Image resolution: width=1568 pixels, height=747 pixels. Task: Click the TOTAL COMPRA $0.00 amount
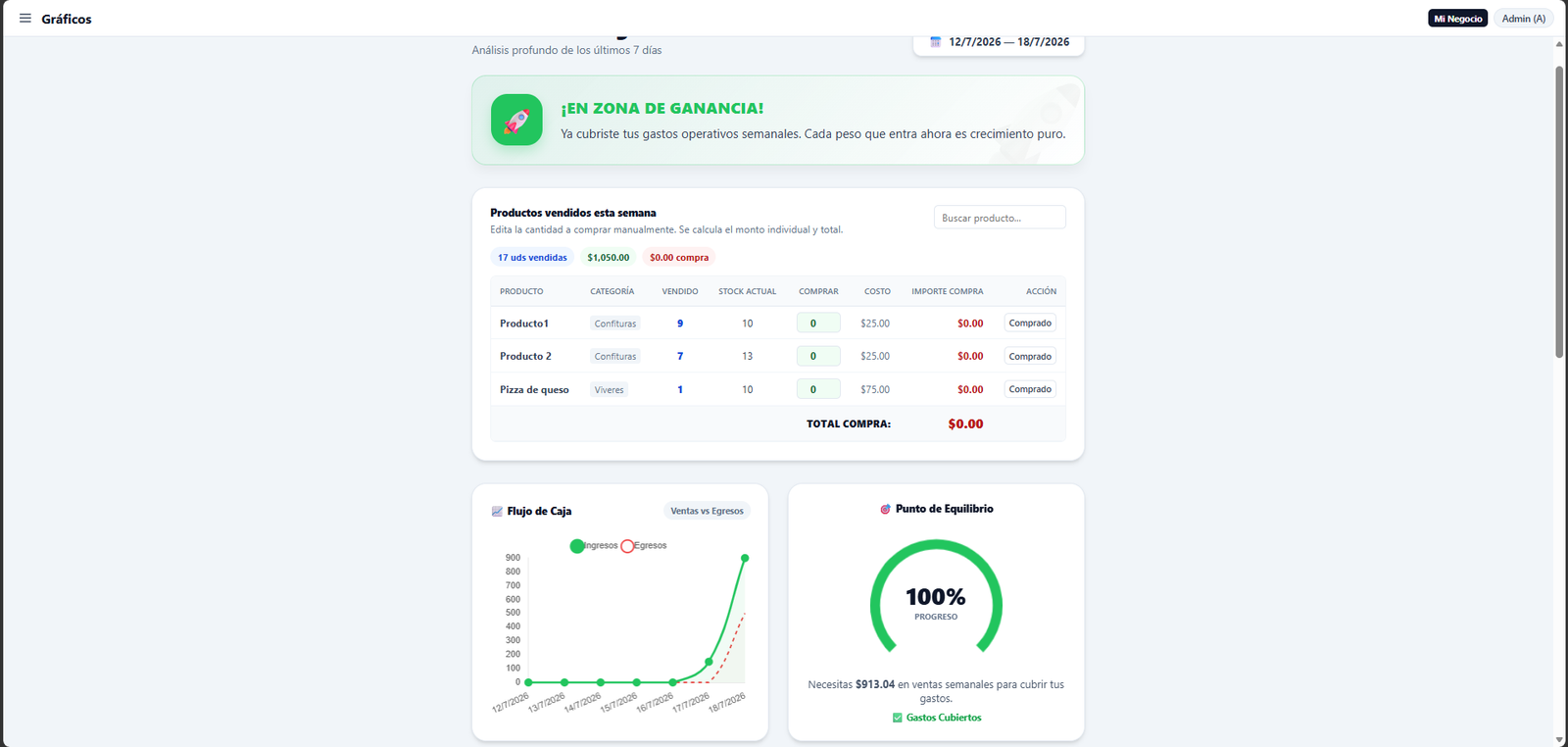965,424
